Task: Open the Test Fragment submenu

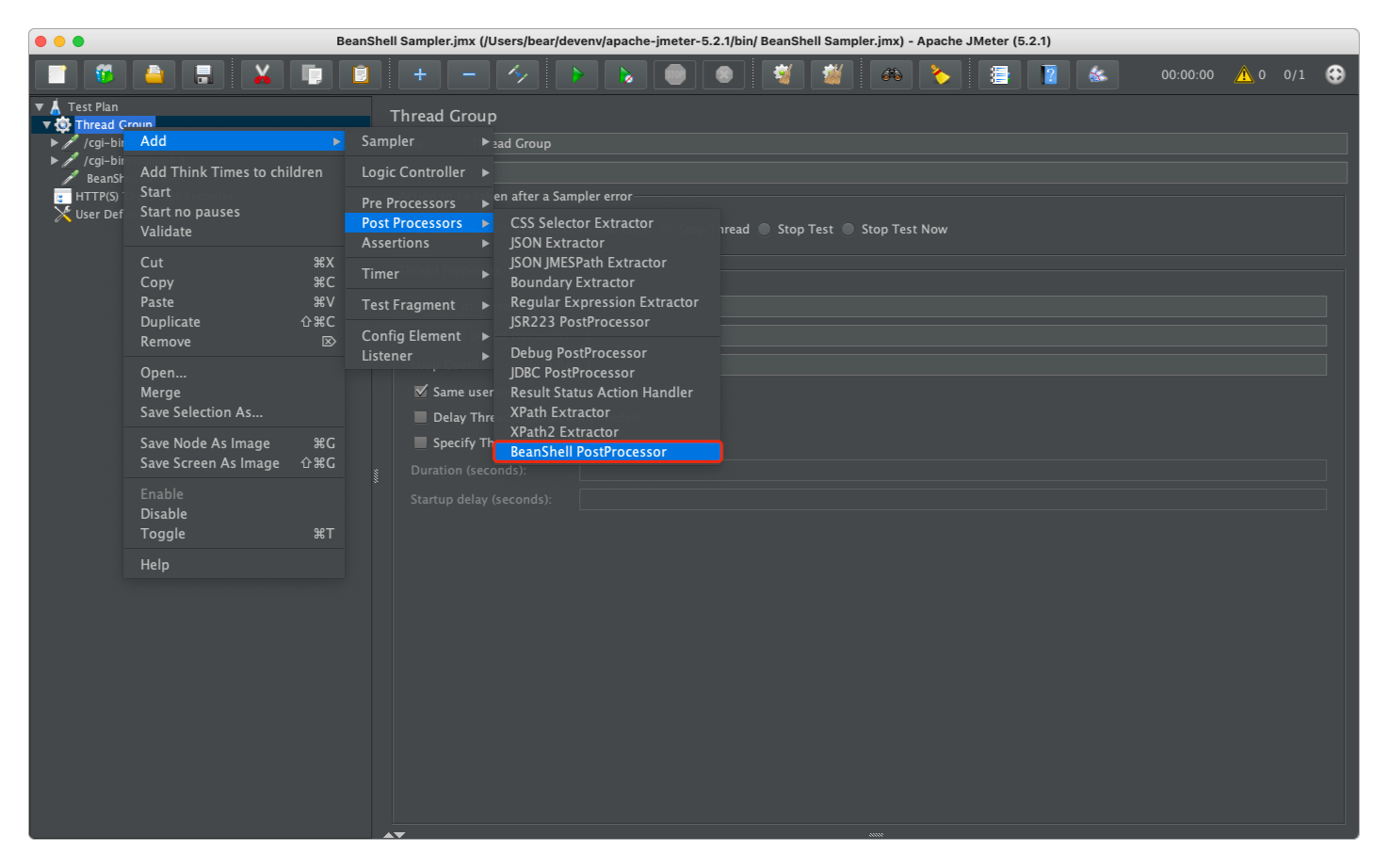Action: pos(420,305)
